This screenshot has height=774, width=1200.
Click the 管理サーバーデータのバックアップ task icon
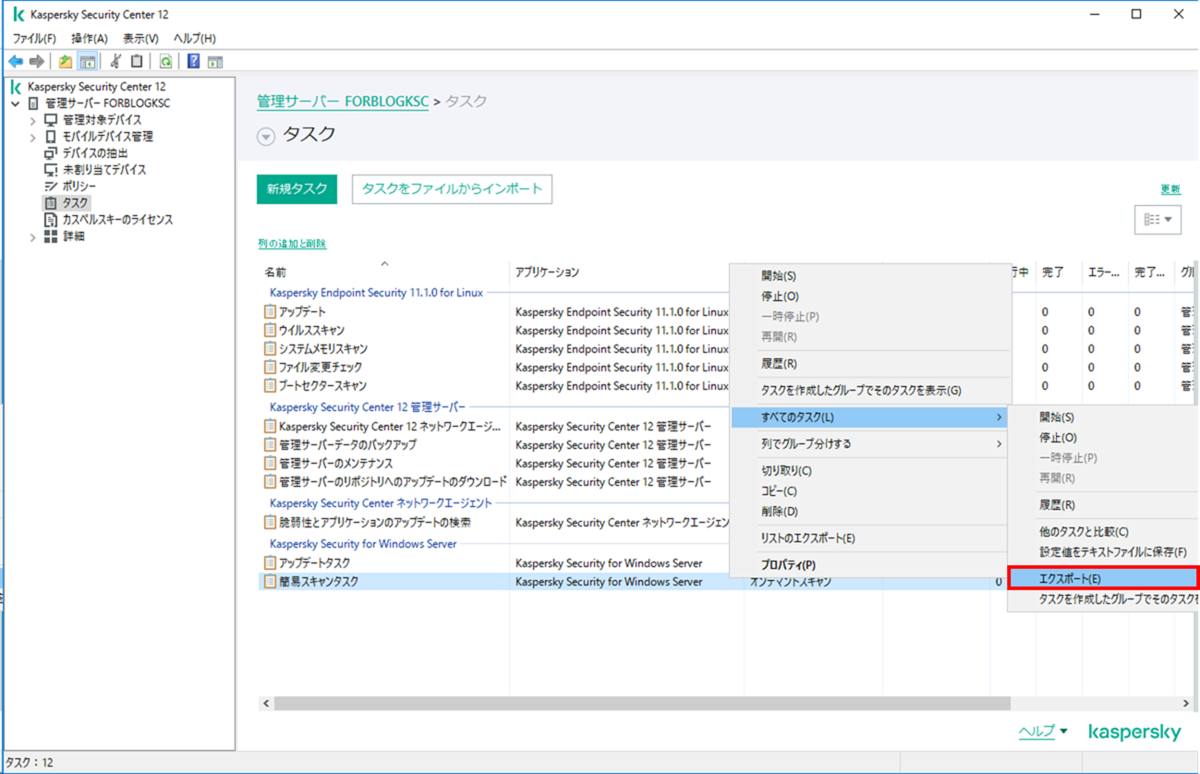270,445
